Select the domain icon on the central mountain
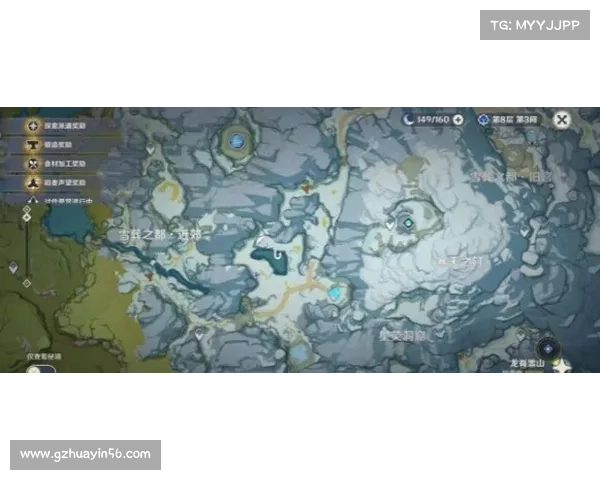600x480 pixels. (x=408, y=222)
